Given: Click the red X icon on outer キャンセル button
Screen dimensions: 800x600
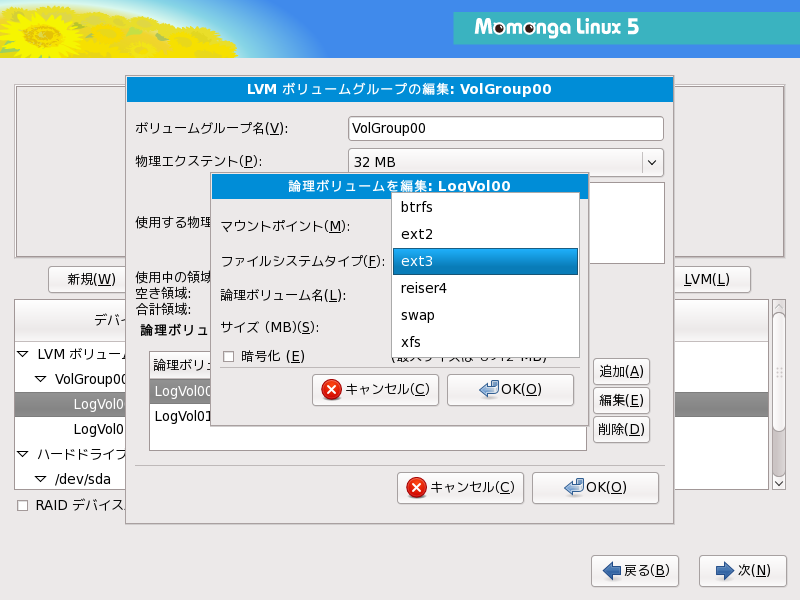Looking at the screenshot, I should 416,488.
